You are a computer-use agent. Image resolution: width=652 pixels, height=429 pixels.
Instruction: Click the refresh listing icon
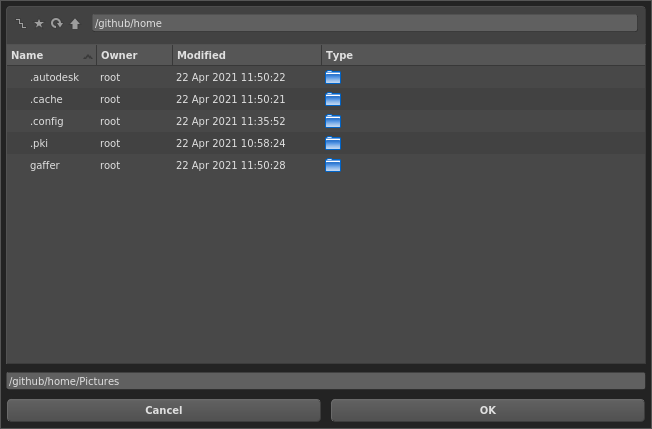point(57,24)
